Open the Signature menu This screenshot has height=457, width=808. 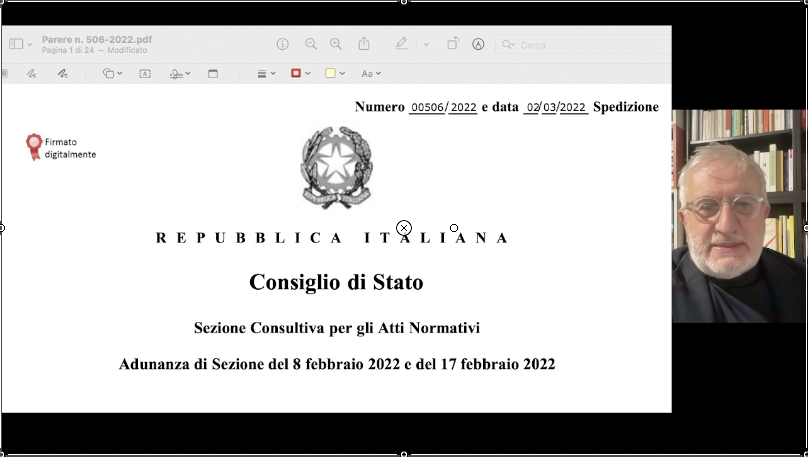pos(180,73)
